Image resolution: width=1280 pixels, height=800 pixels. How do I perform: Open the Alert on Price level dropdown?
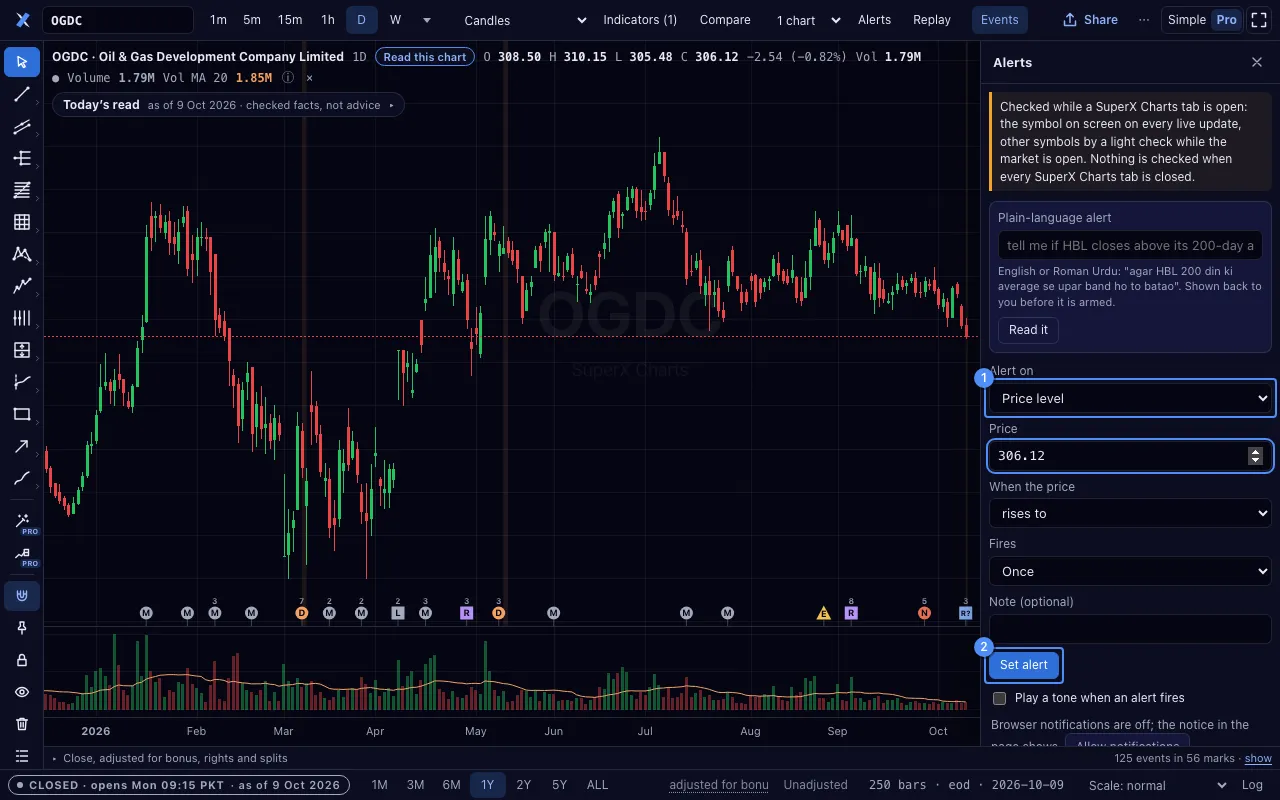pos(1130,398)
